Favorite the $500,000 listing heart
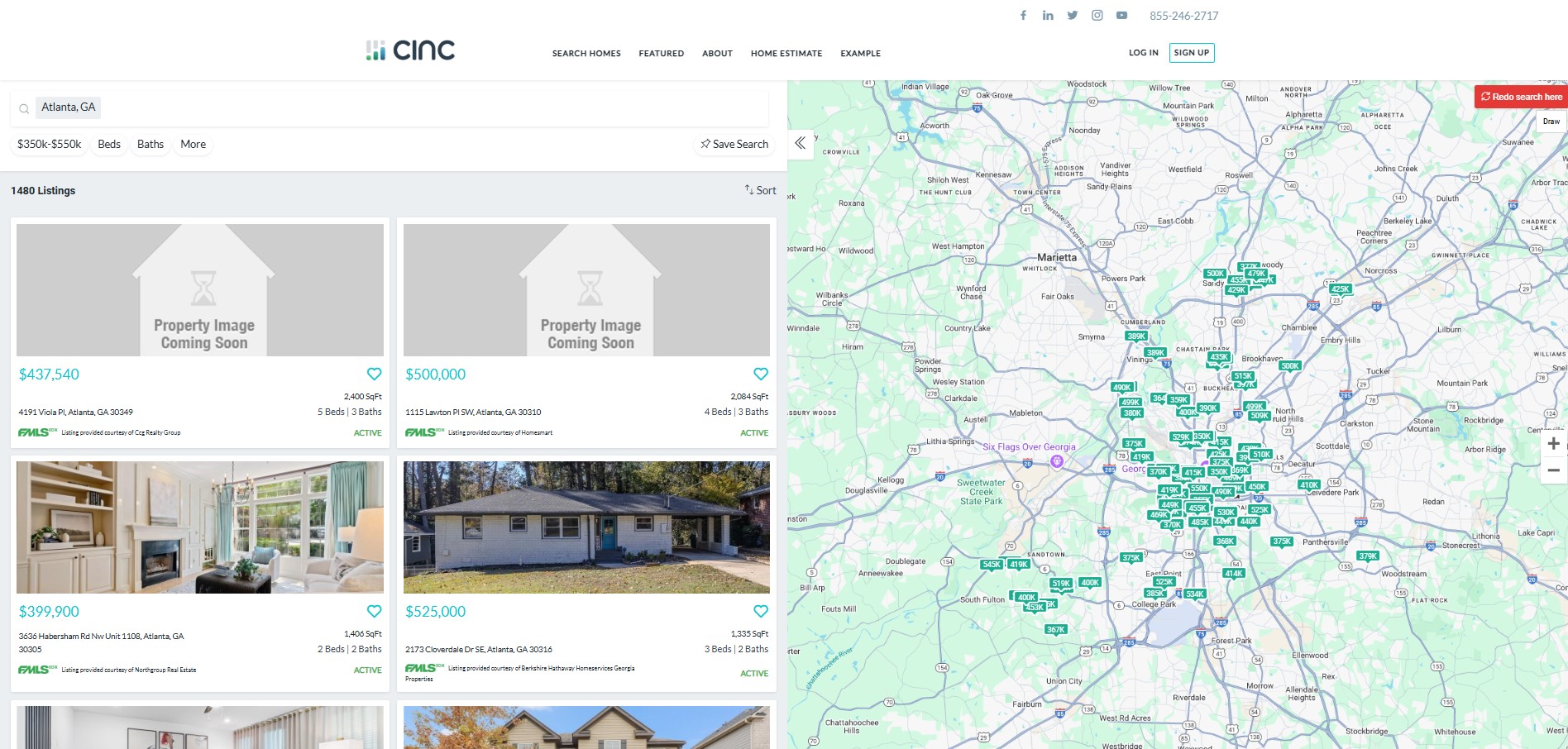The height and width of the screenshot is (749, 1568). tap(761, 374)
